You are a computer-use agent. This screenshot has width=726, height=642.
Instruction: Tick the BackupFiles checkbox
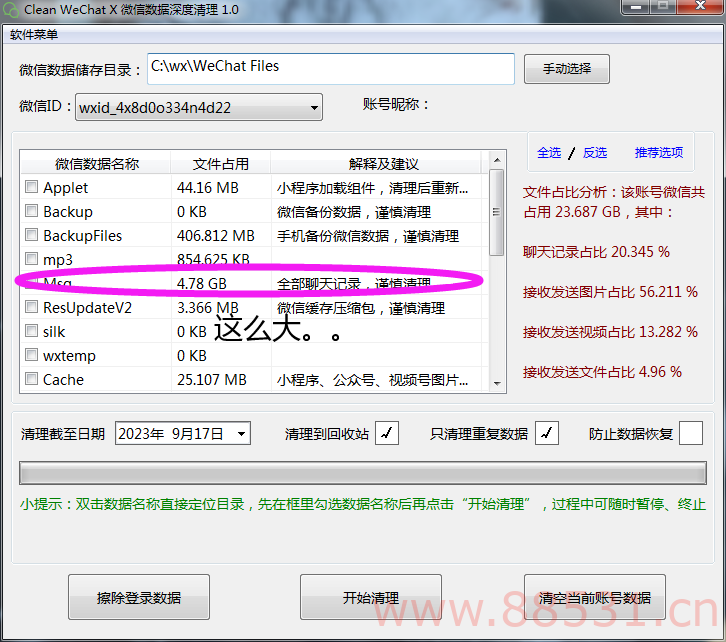[32, 235]
